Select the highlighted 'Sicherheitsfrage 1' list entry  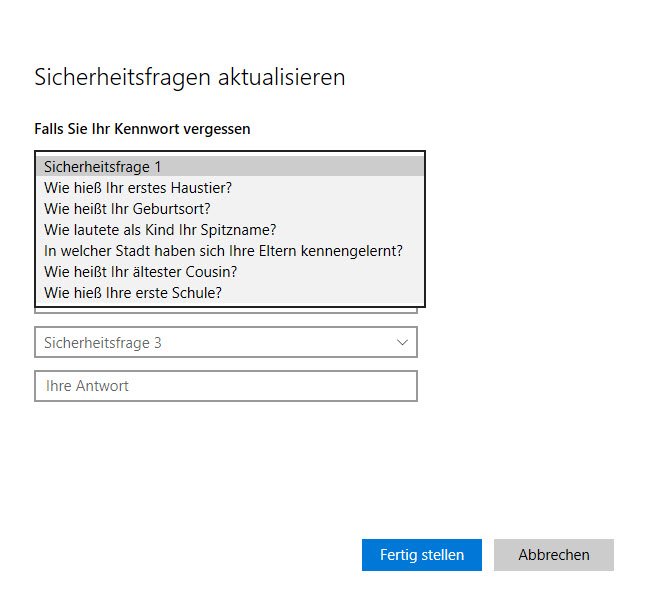click(230, 166)
